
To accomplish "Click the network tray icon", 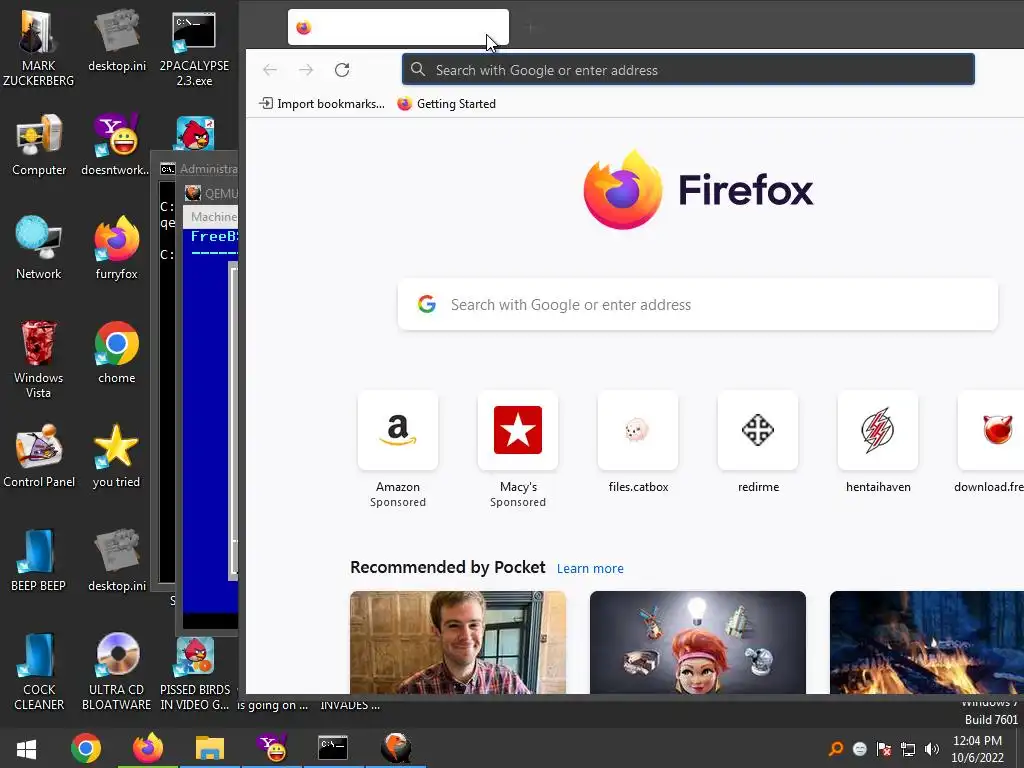I will (x=908, y=749).
